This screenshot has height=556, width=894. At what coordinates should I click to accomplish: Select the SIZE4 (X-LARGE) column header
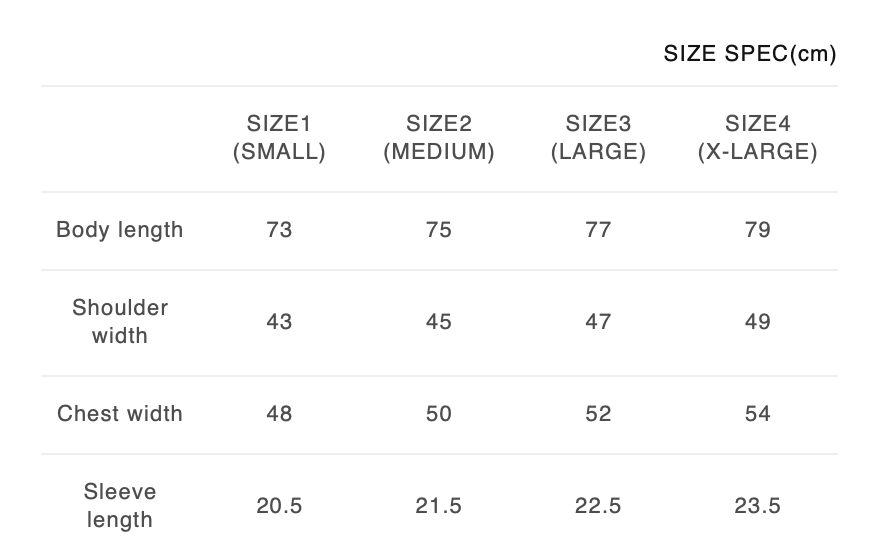tap(757, 138)
